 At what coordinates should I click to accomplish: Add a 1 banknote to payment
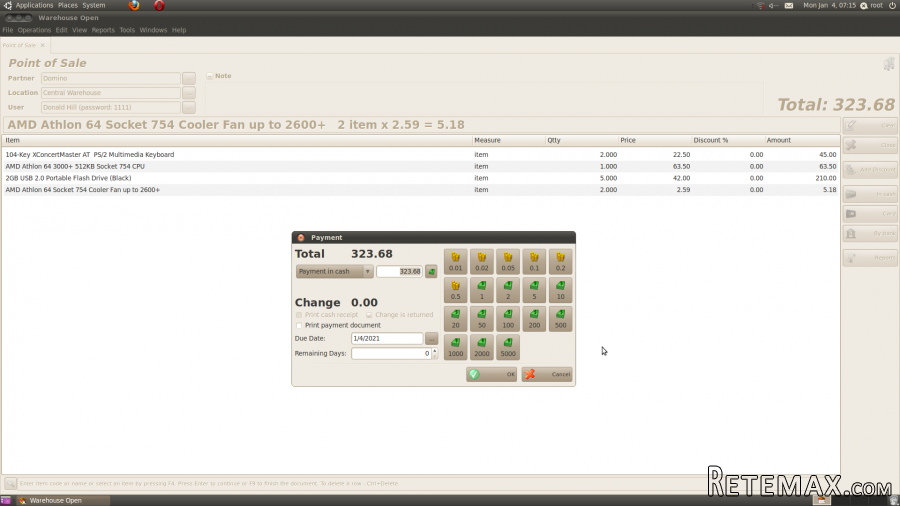tap(482, 290)
